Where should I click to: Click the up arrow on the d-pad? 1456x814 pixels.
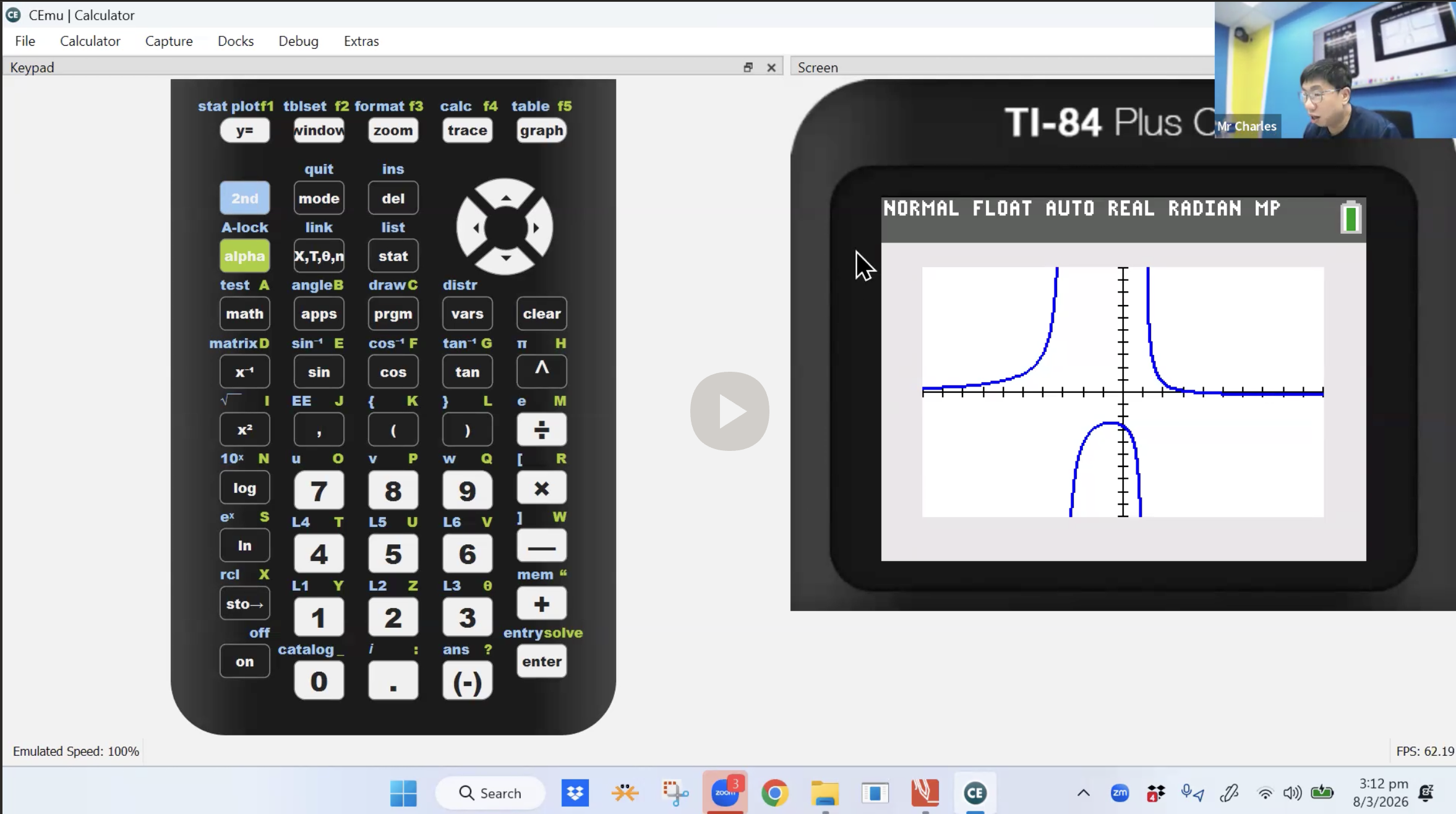(505, 197)
